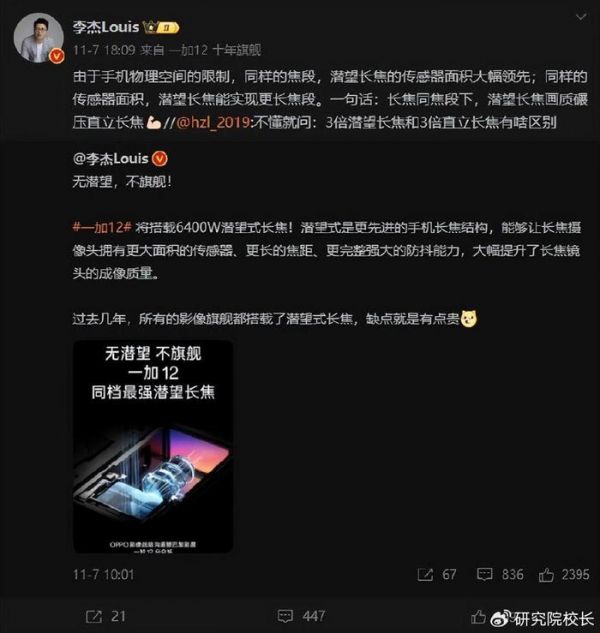Click the bottom thumbs-up like icon

pyautogui.click(x=478, y=616)
